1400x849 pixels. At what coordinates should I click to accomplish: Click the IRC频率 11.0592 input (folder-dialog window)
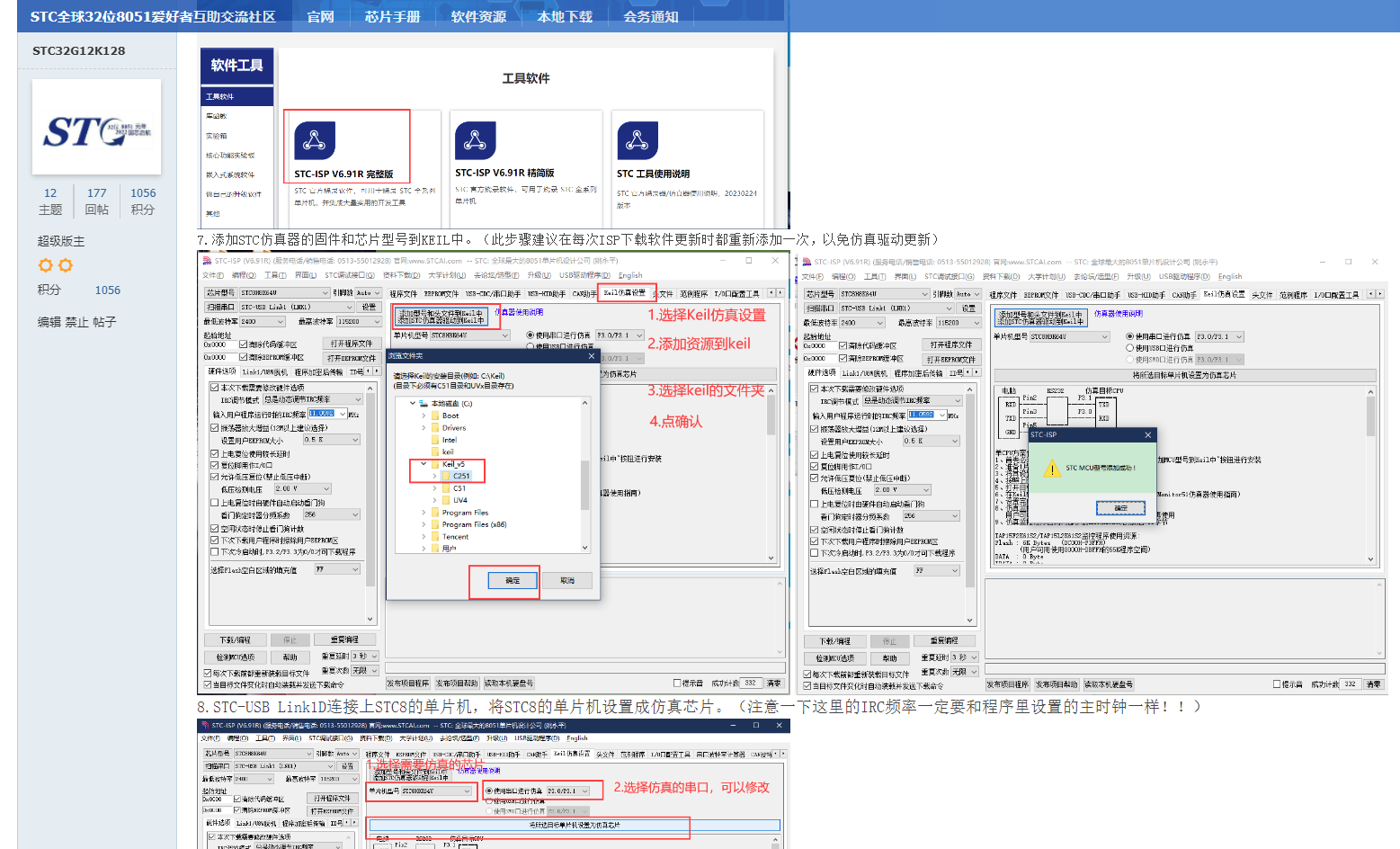point(326,414)
